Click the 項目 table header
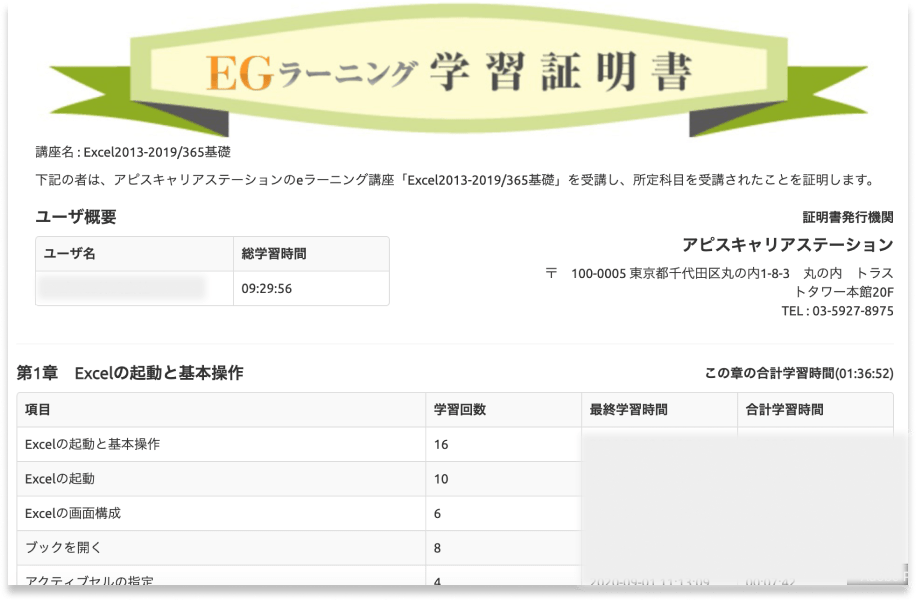This screenshot has height=600, width=916. point(38,410)
